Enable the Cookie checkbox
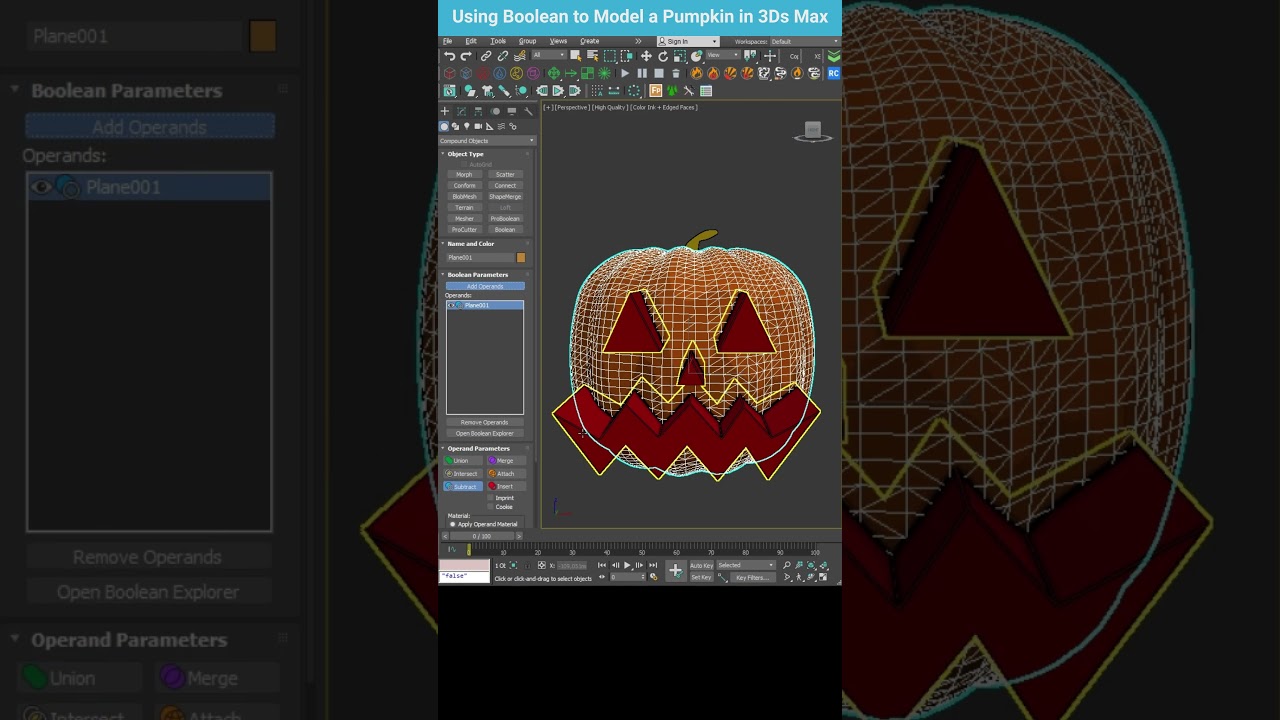 click(x=490, y=507)
